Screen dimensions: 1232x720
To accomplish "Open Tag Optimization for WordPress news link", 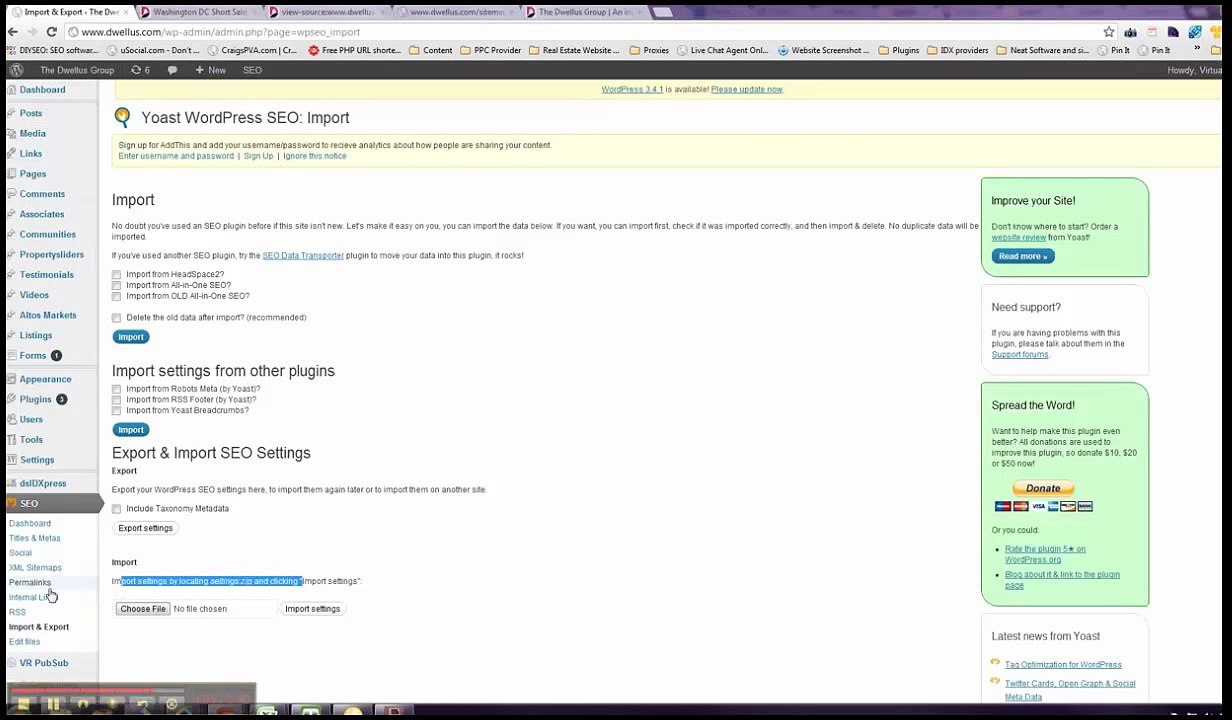I will point(1063,665).
